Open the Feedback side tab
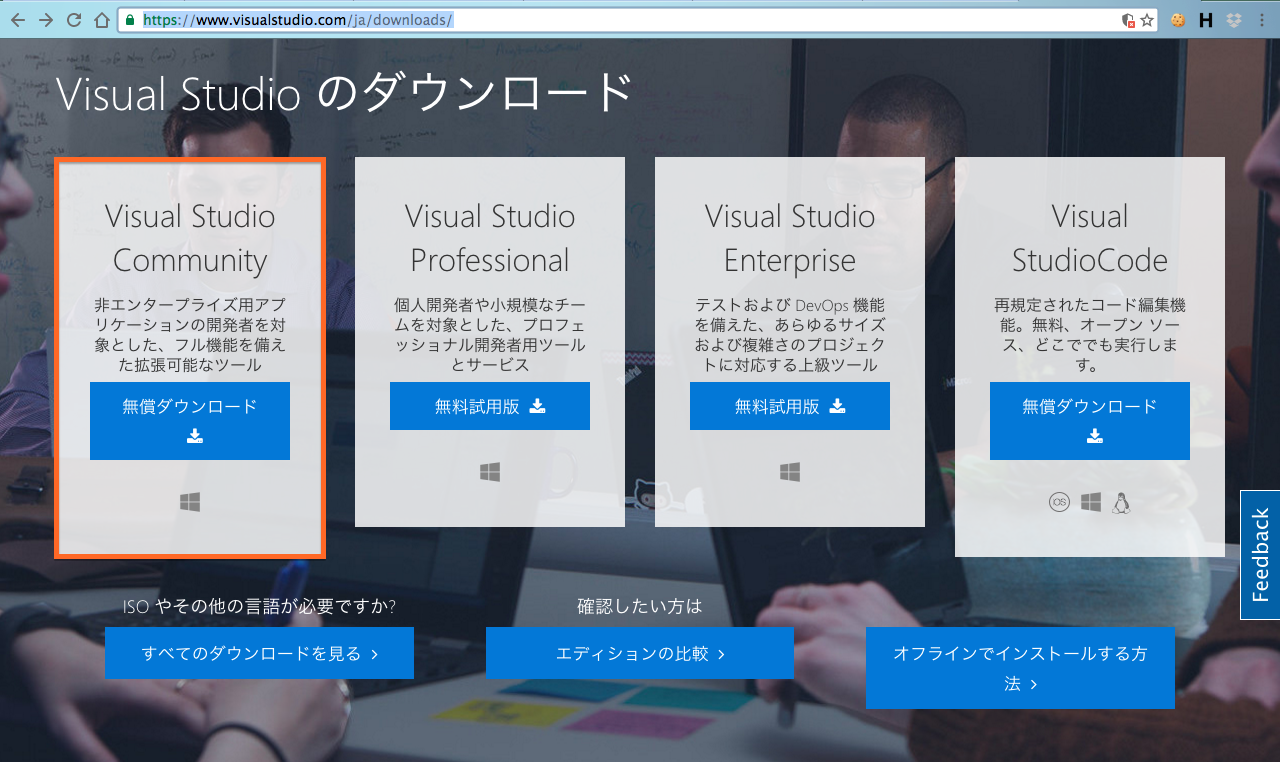This screenshot has height=762, width=1280. (x=1260, y=555)
